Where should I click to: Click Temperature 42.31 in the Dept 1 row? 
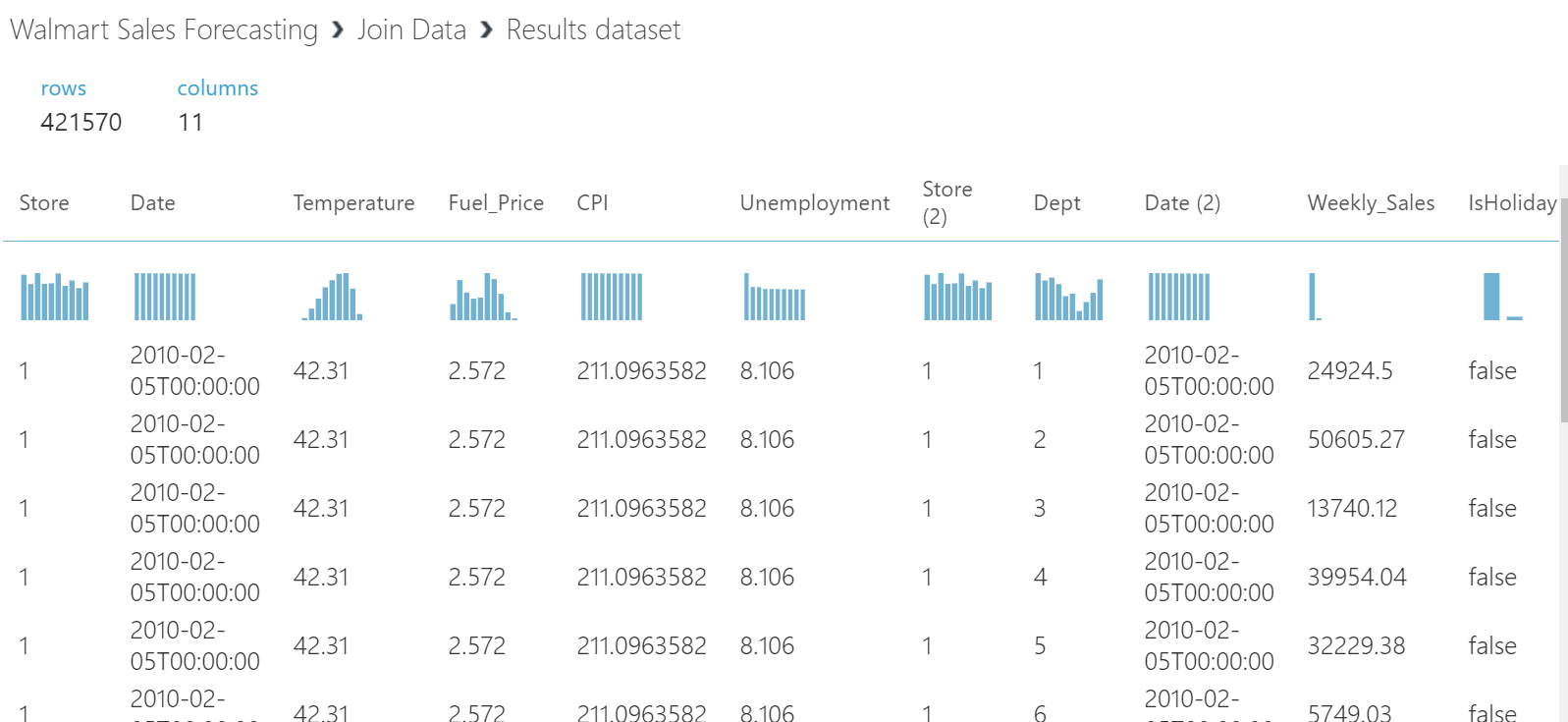click(321, 370)
